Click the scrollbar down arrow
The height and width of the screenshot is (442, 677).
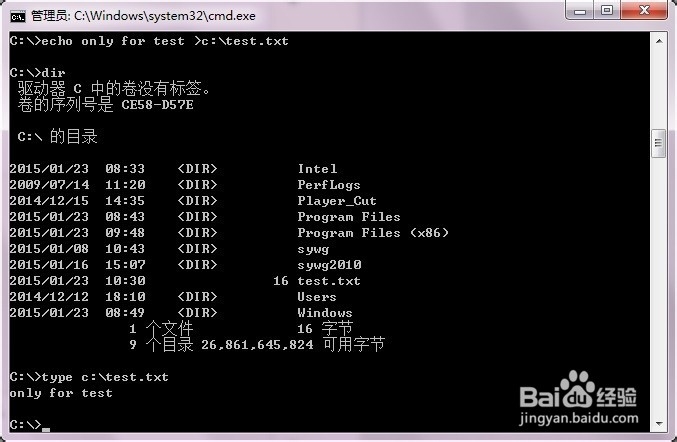[x=659, y=423]
